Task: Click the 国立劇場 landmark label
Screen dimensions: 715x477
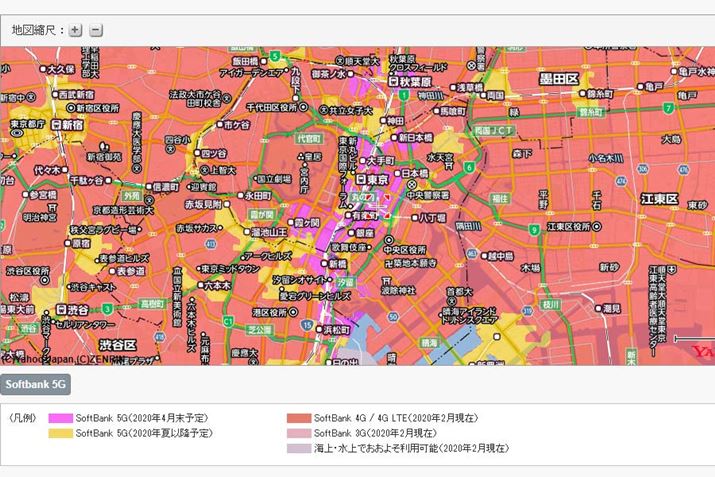Action: (x=274, y=179)
